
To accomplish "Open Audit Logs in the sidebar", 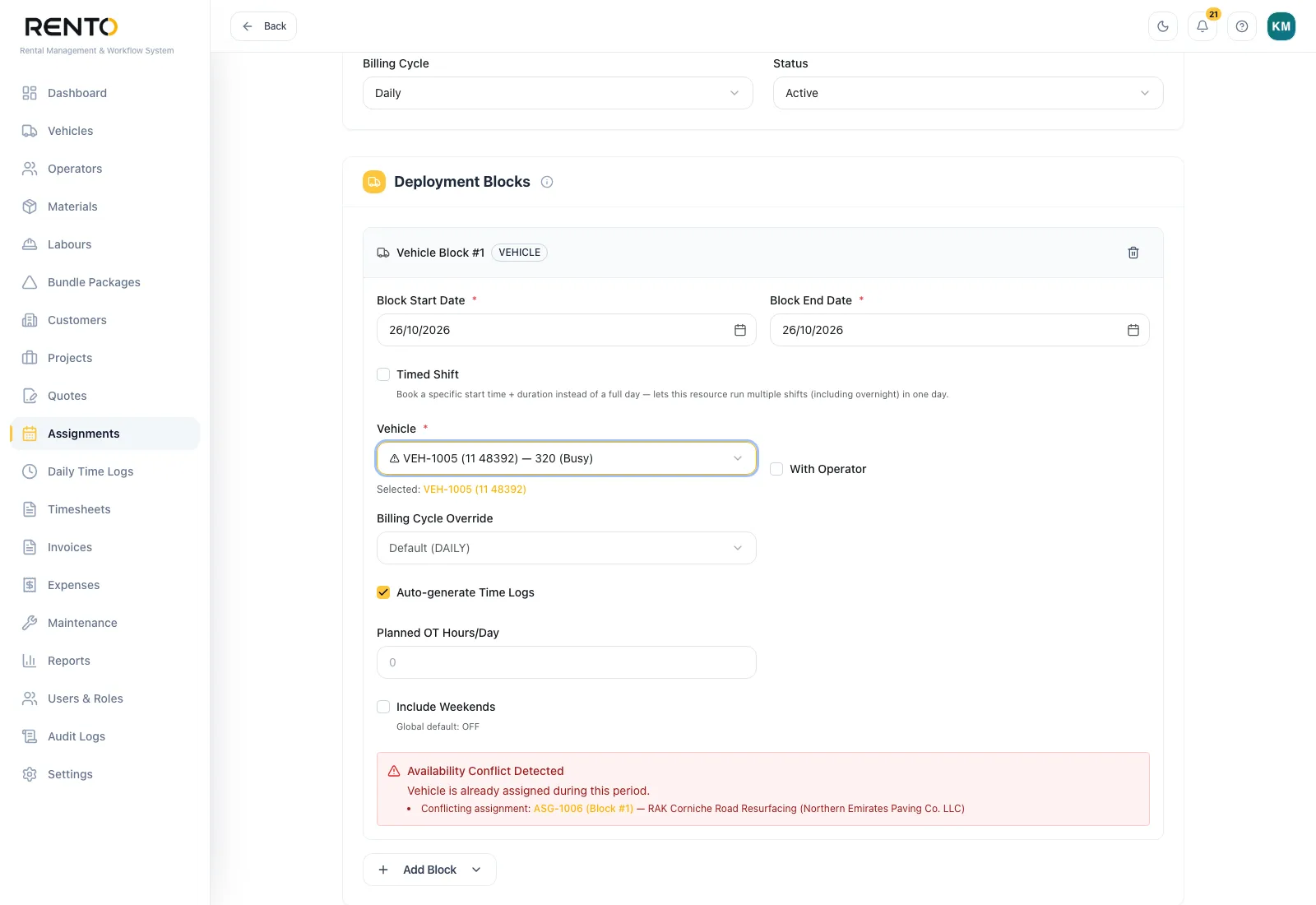I will [x=104, y=736].
